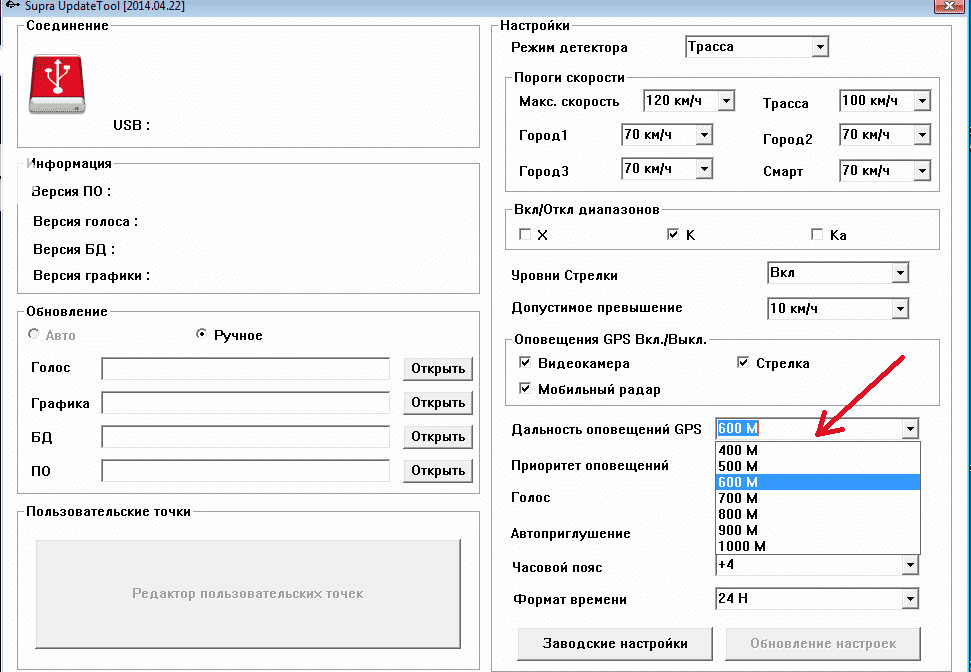Click Открыть button for БД file
The height and width of the screenshot is (672, 971).
tap(438, 437)
